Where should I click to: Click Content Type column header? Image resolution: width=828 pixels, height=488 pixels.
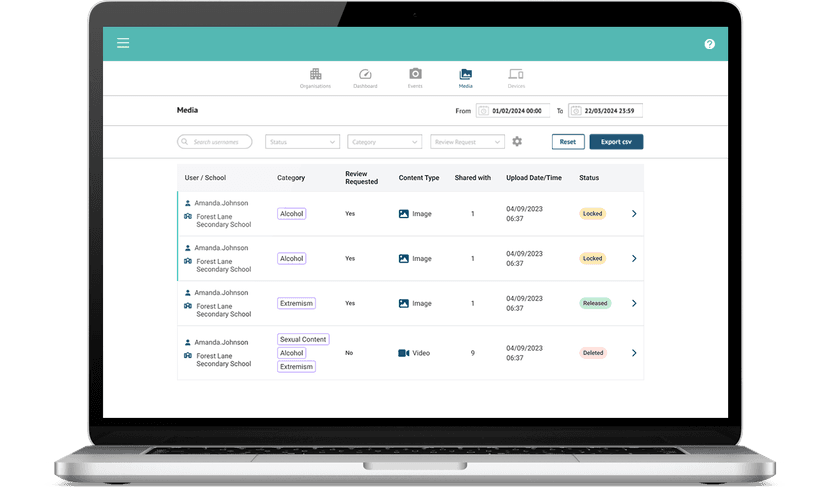click(x=419, y=178)
